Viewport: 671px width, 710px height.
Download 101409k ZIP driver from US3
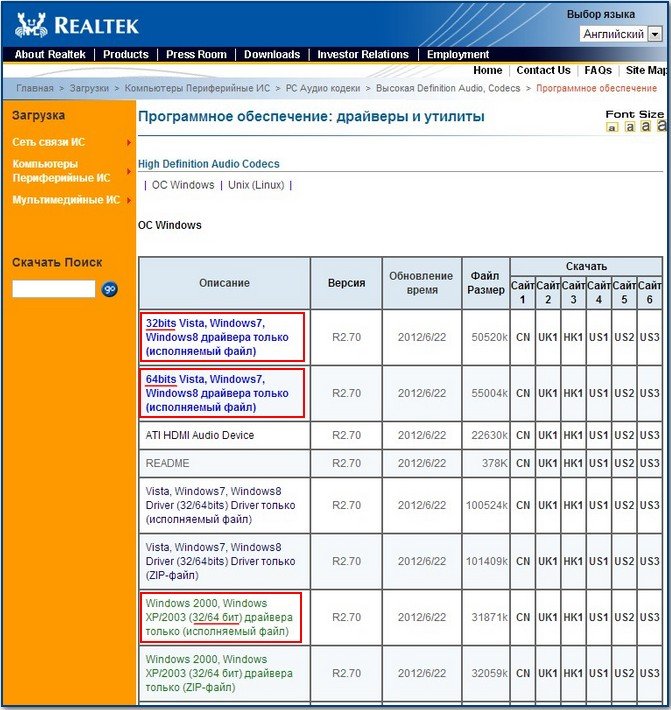pos(650,561)
